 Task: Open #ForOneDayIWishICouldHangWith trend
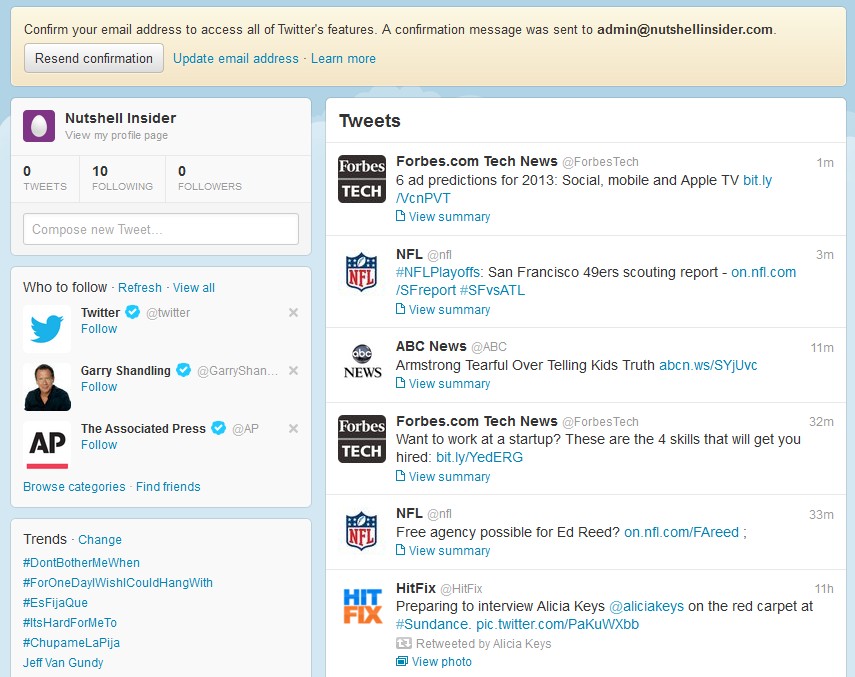point(118,583)
